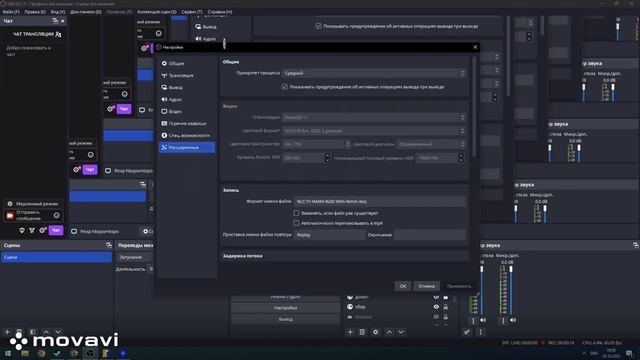Open source properties gear in Sources toolbar
The height and width of the screenshot is (360, 640).
pos(376,332)
